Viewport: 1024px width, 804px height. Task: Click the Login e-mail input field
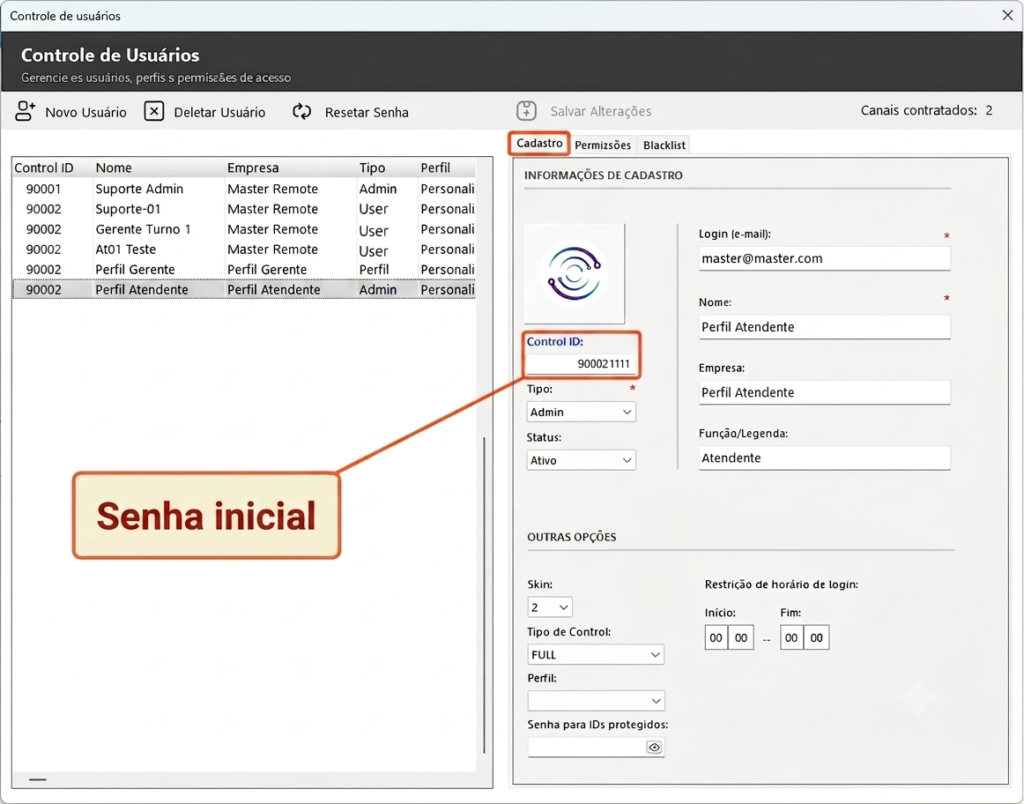click(824, 259)
